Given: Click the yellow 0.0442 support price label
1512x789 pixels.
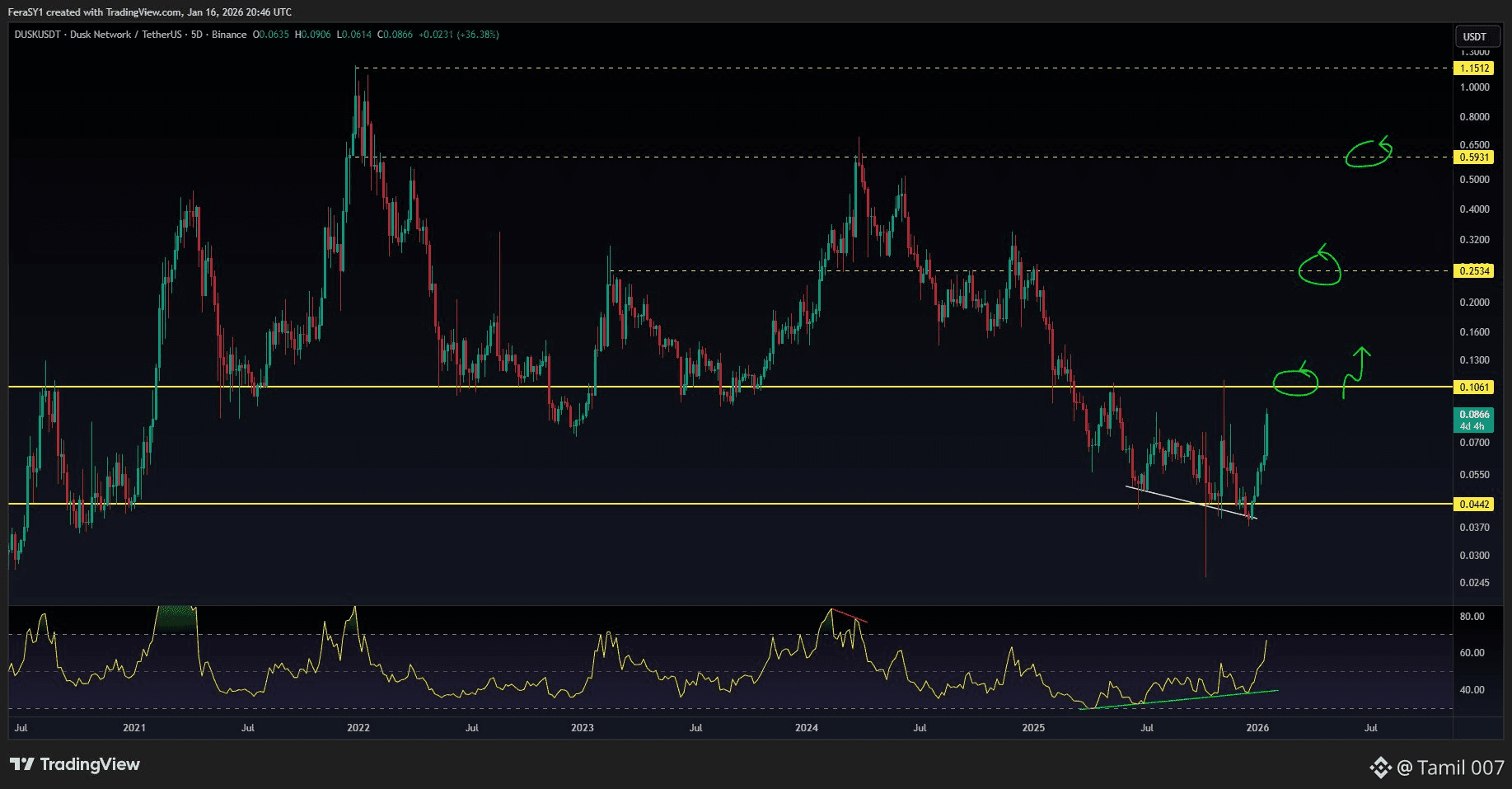Looking at the screenshot, I should (x=1474, y=504).
